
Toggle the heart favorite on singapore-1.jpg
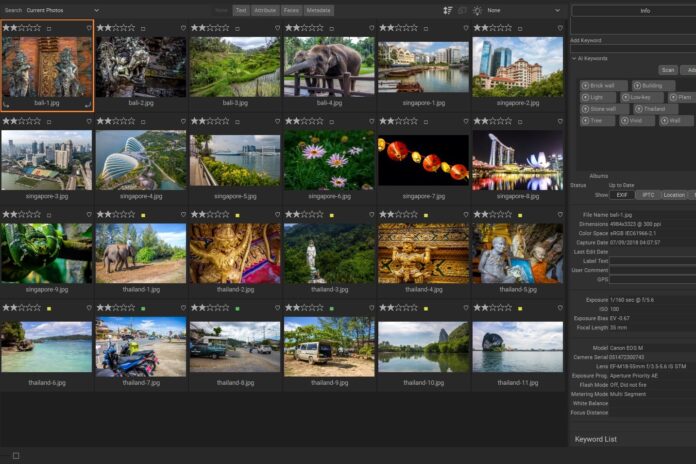(x=466, y=28)
